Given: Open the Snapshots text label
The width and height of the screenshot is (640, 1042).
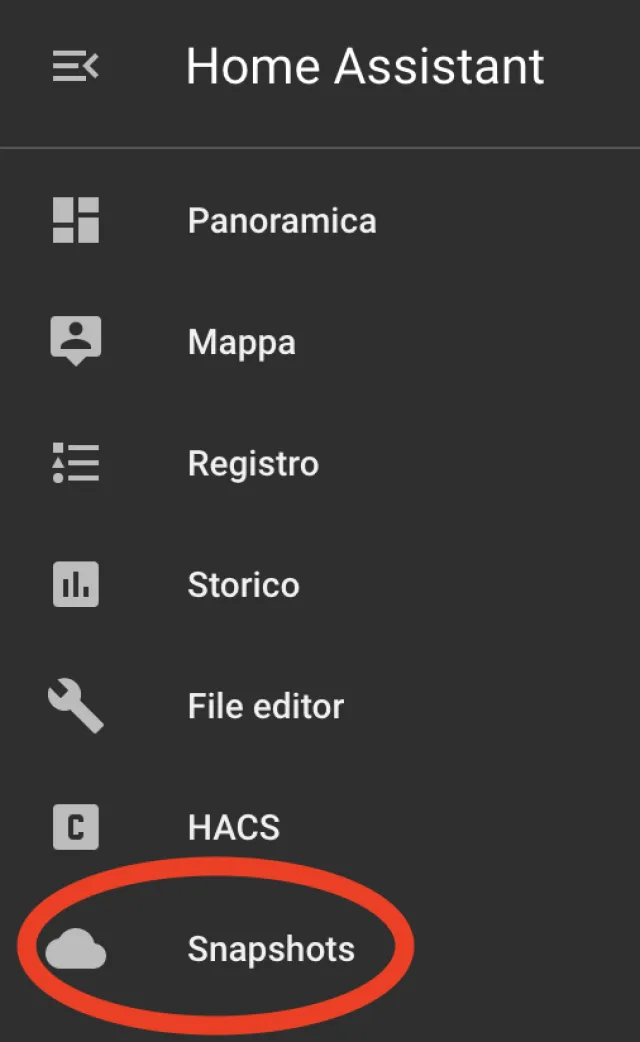Looking at the screenshot, I should click(x=271, y=949).
